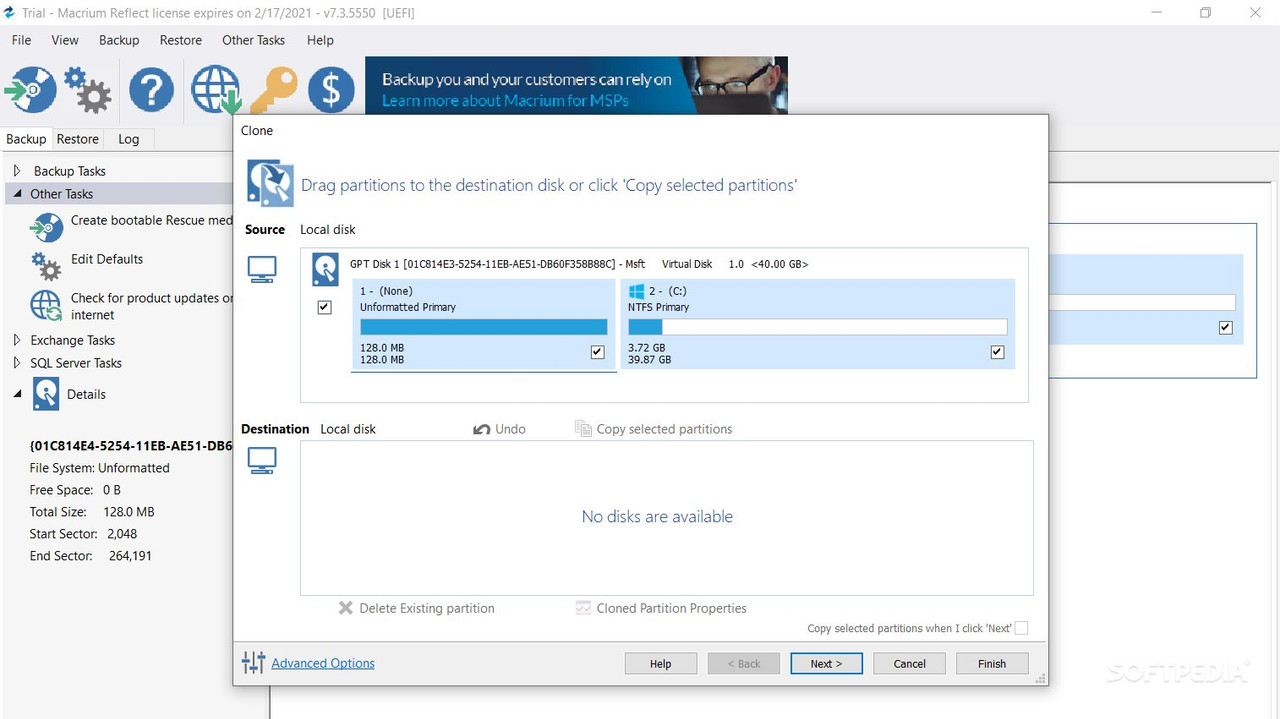Viewport: 1280px width, 719px height.
Task: Click the Check for product updates globe icon
Action: [46, 305]
